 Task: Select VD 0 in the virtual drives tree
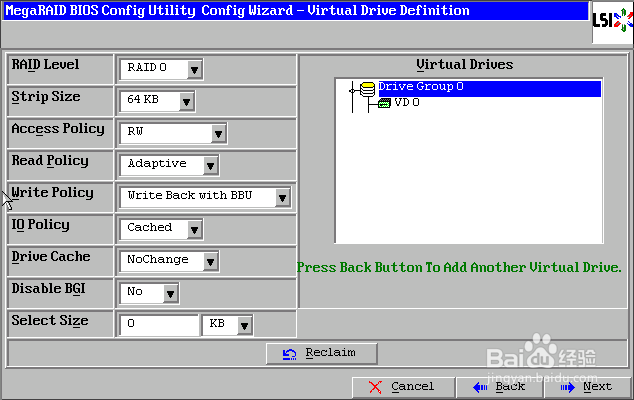tap(407, 102)
